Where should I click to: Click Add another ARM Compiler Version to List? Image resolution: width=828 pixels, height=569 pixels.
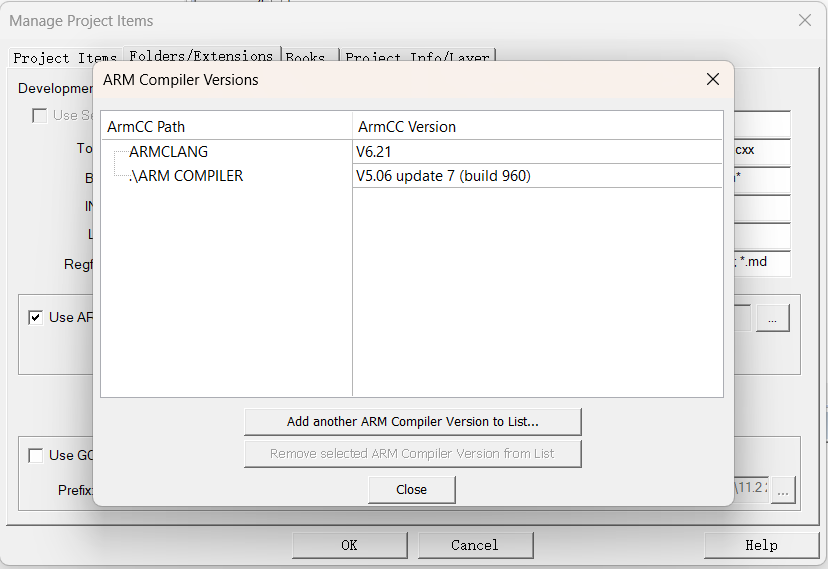pos(412,422)
